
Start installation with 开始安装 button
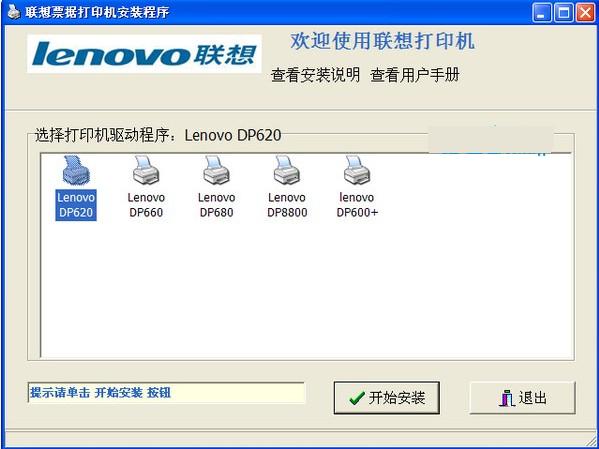point(387,398)
